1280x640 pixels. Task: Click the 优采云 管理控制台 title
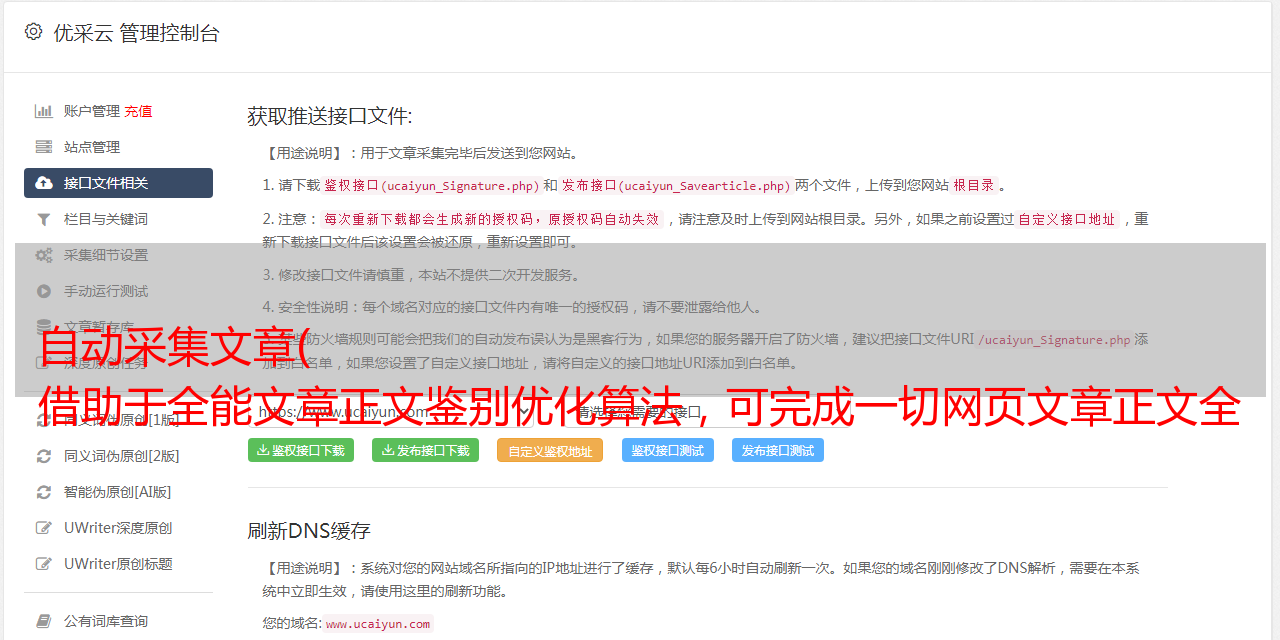136,33
